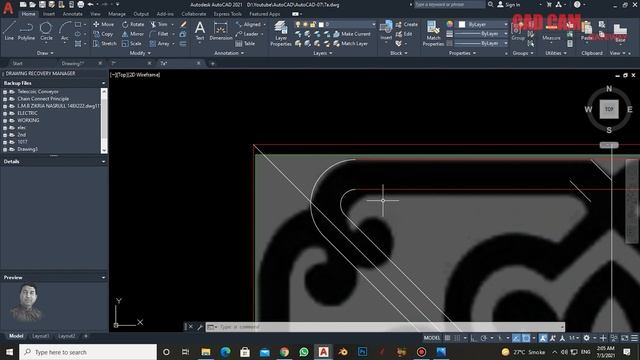
Task: Toggle polar tracking in status bar
Action: 484,338
